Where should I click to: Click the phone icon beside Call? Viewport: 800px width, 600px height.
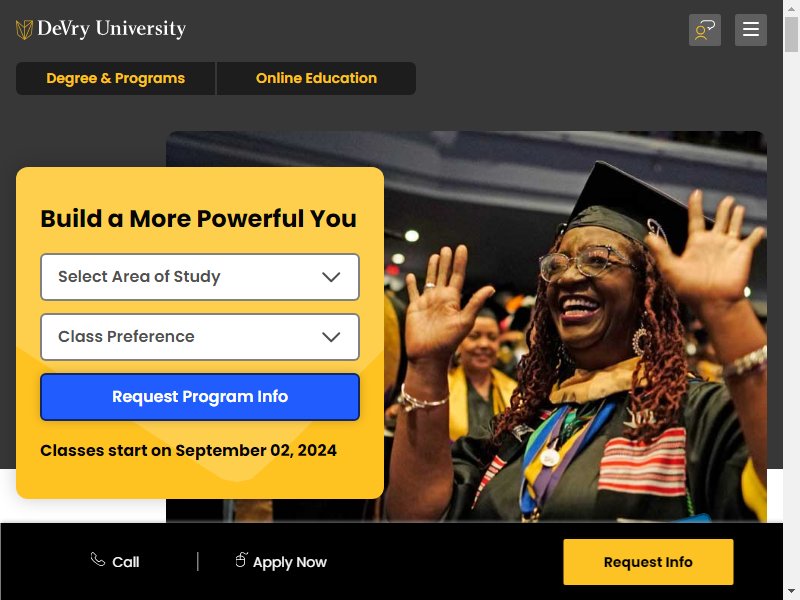pos(97,559)
